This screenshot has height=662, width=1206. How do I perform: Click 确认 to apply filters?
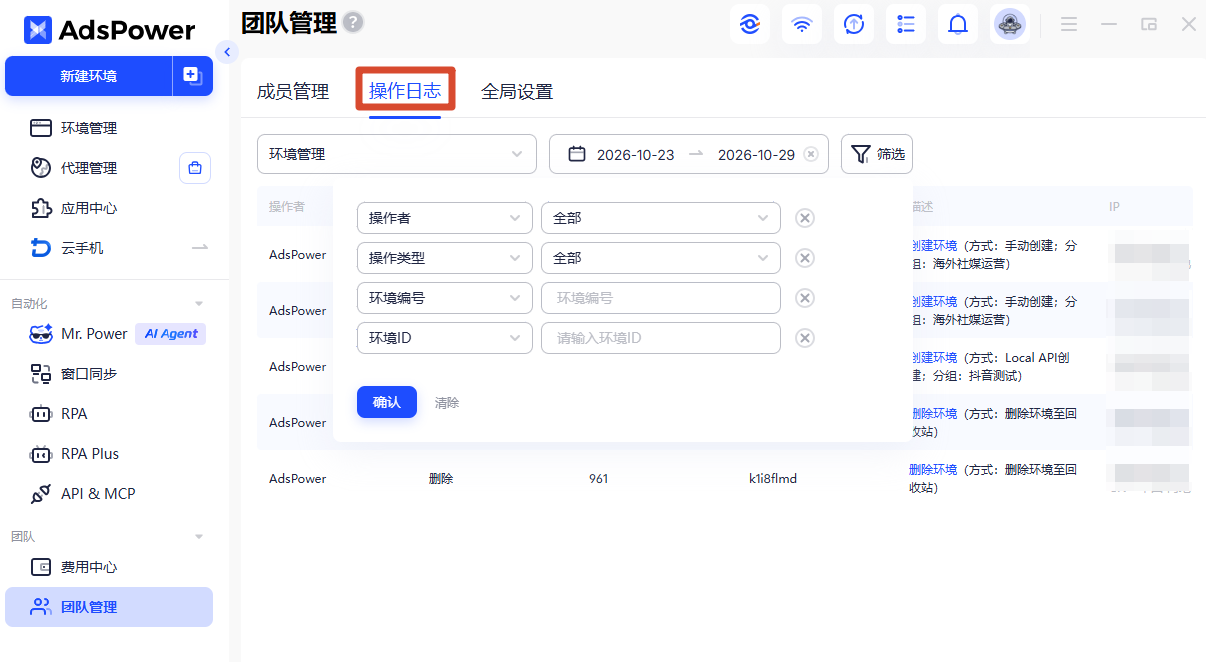pyautogui.click(x=387, y=402)
